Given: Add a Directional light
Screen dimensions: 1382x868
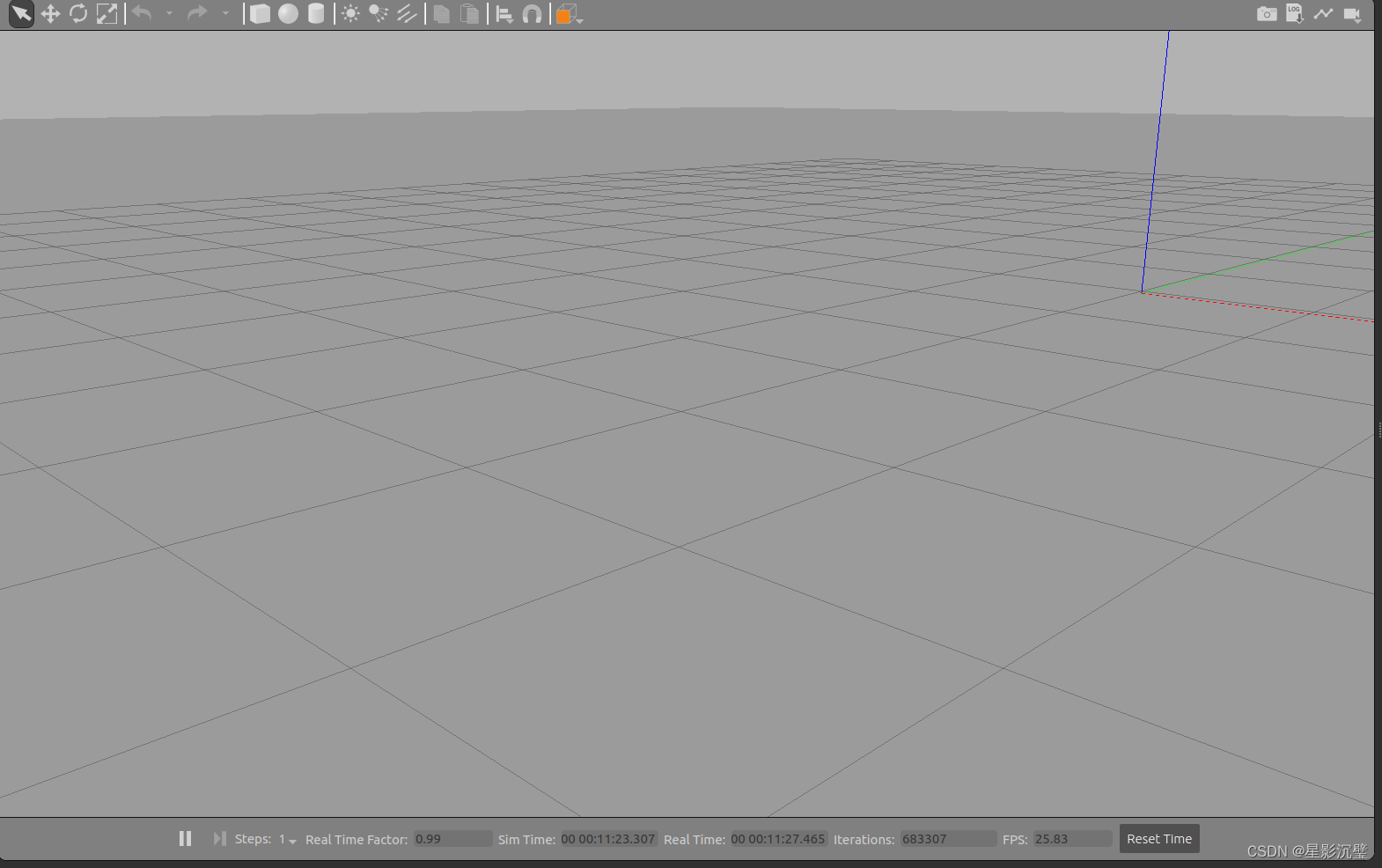Looking at the screenshot, I should pyautogui.click(x=407, y=14).
